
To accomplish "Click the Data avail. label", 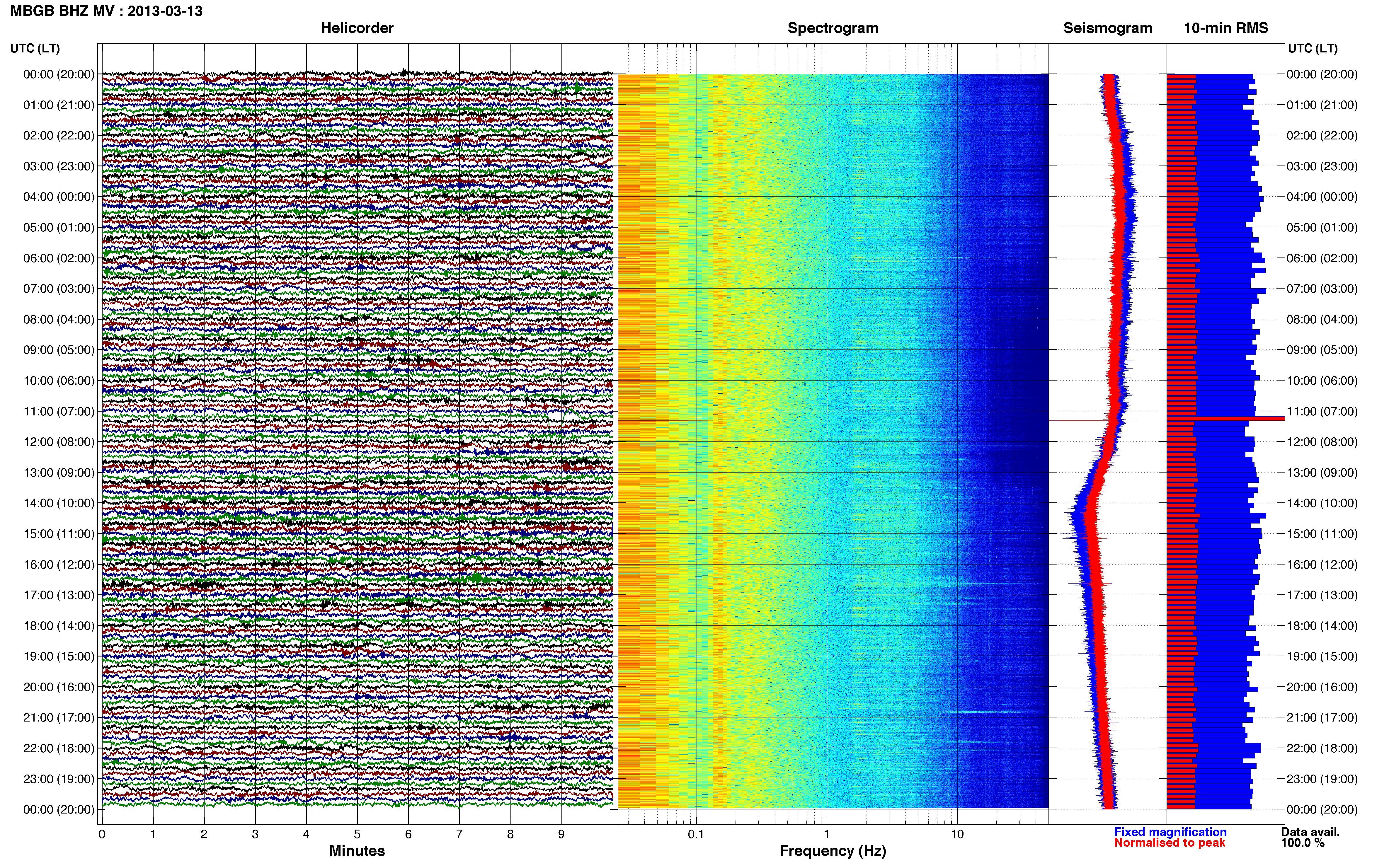I will pyautogui.click(x=1310, y=832).
